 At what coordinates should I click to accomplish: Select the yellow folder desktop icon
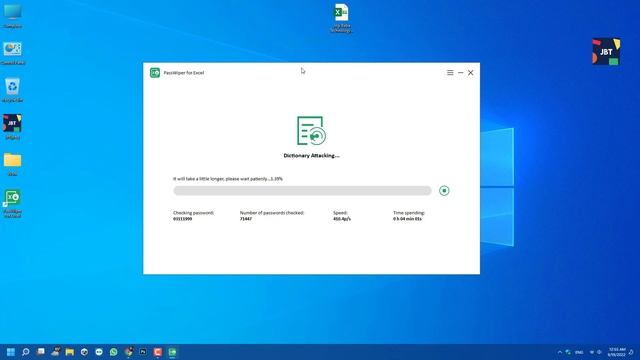[x=13, y=164]
